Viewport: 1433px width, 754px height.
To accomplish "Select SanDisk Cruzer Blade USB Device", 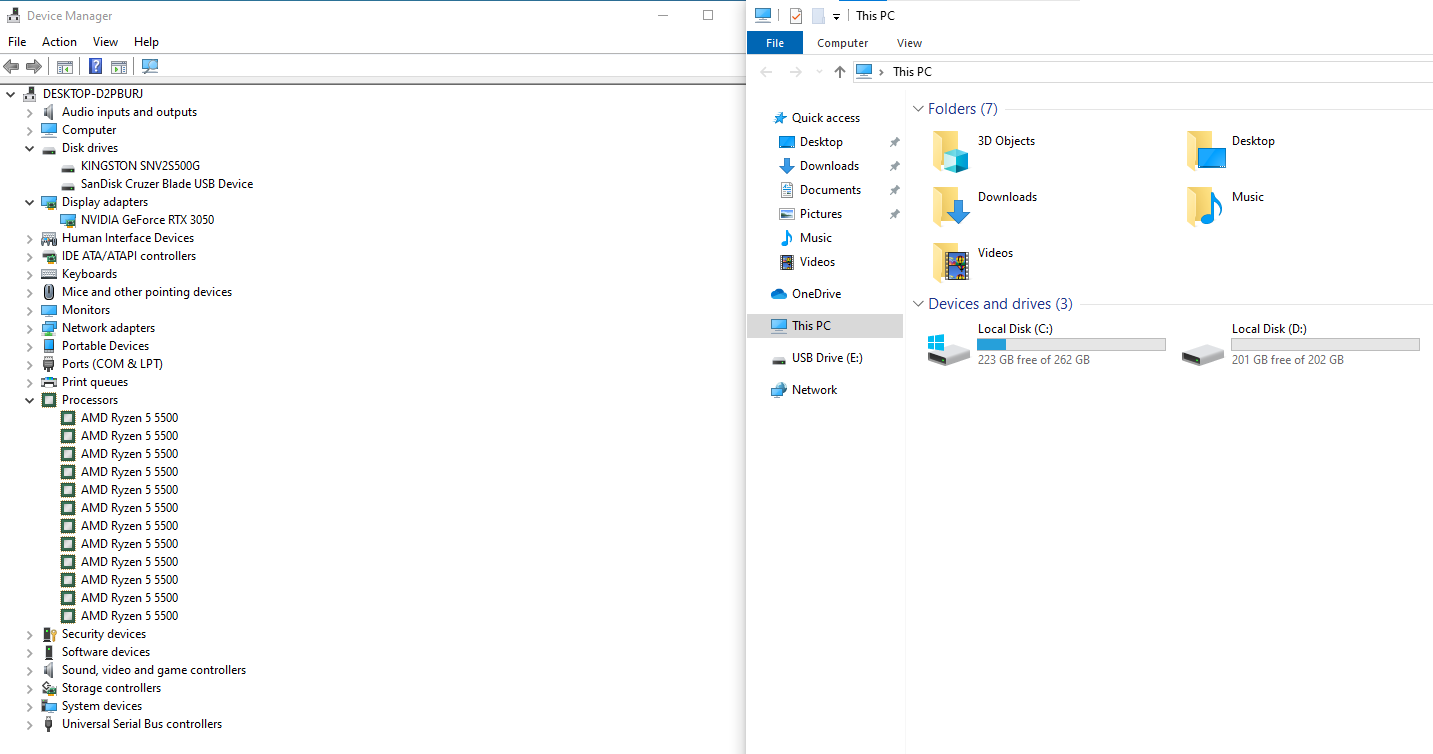I will point(166,184).
